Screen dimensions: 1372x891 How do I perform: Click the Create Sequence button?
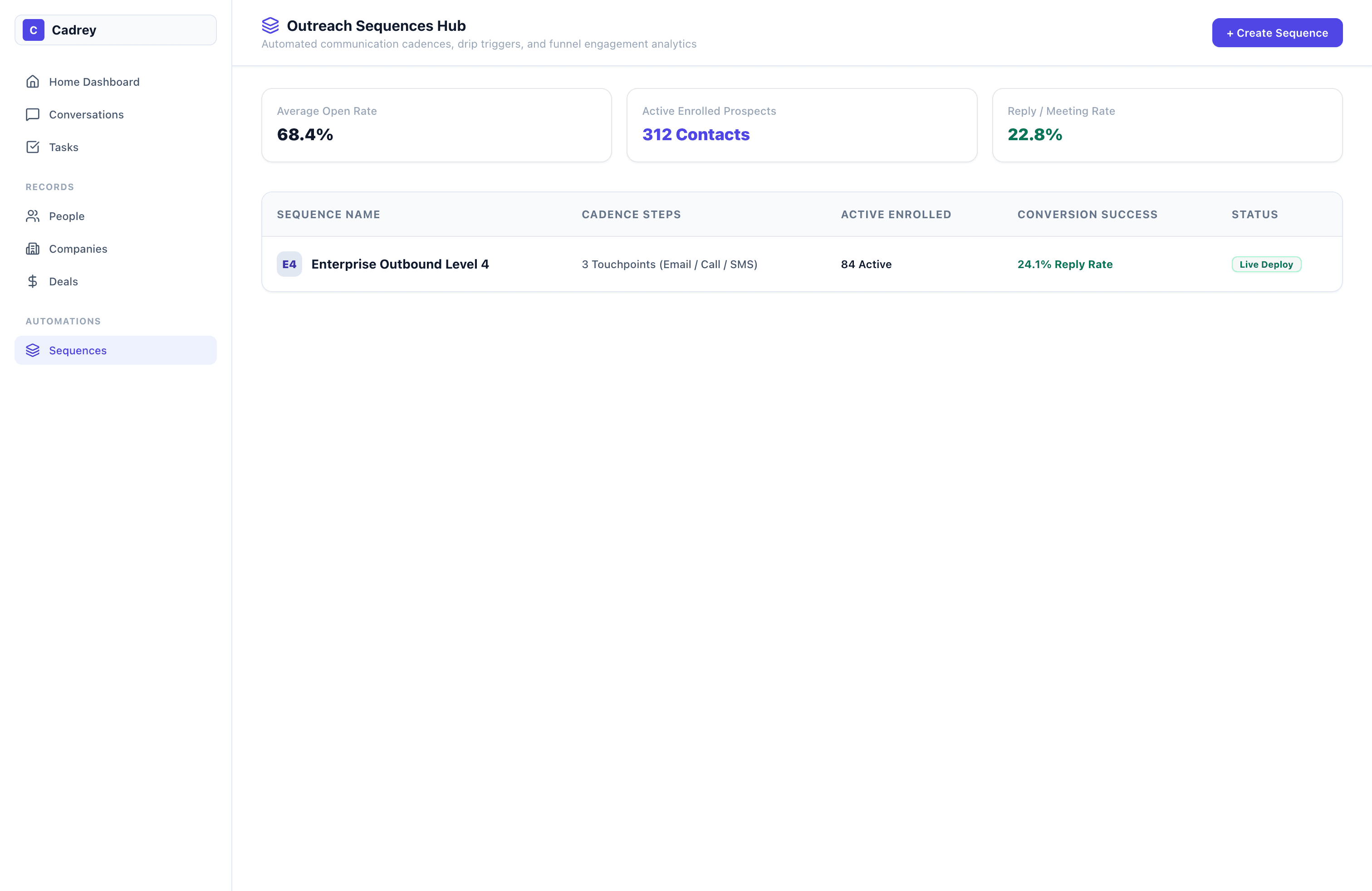1277,33
